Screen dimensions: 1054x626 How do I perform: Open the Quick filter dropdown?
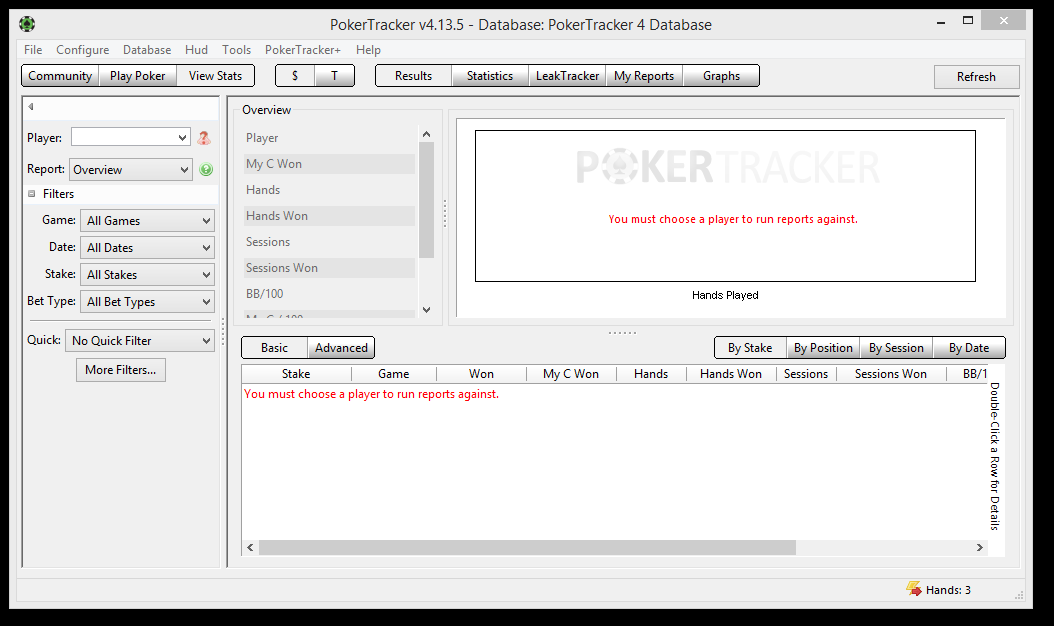140,340
